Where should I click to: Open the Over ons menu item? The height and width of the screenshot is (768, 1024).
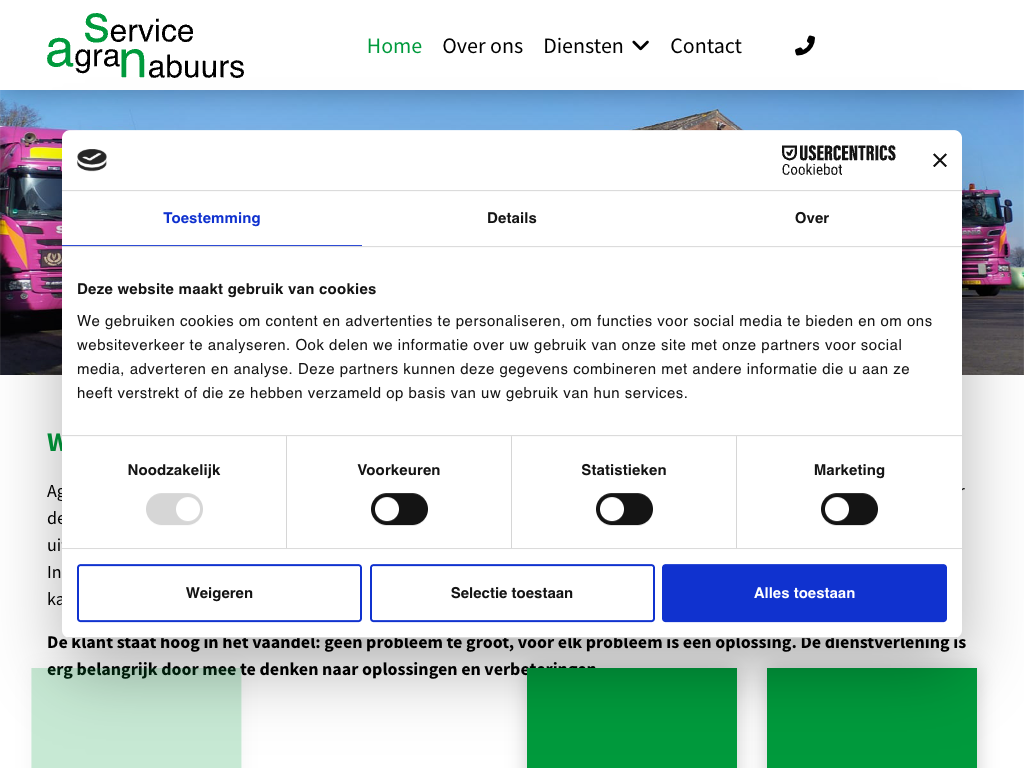coord(482,46)
